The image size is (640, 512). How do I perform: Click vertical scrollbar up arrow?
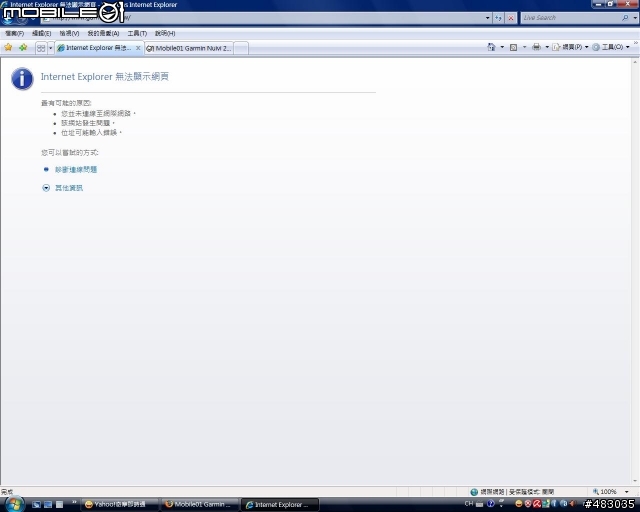point(635,62)
